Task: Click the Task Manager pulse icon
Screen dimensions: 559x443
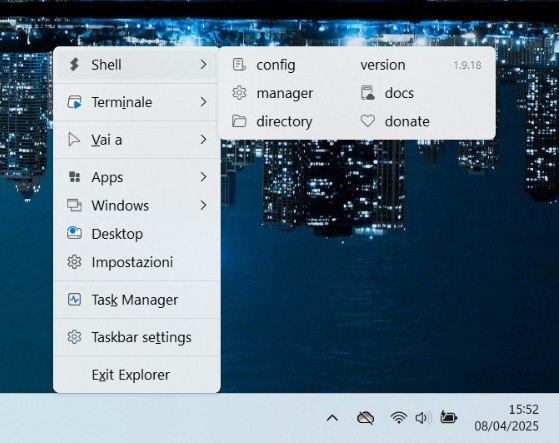Action: (x=74, y=299)
